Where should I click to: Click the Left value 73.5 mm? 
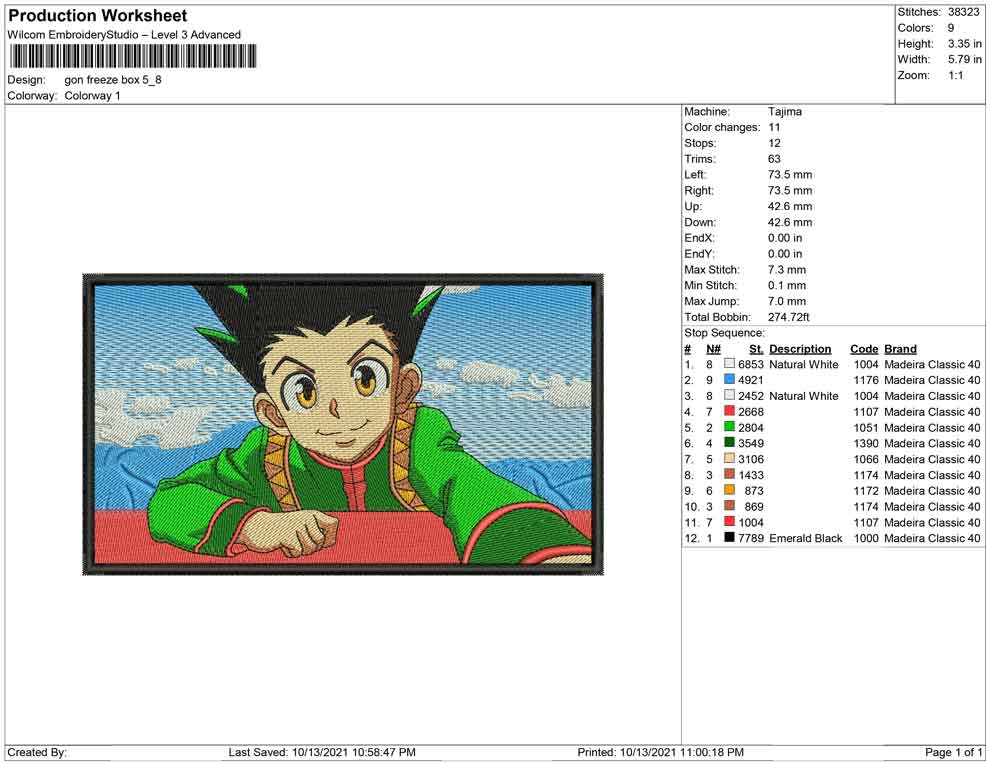click(790, 174)
